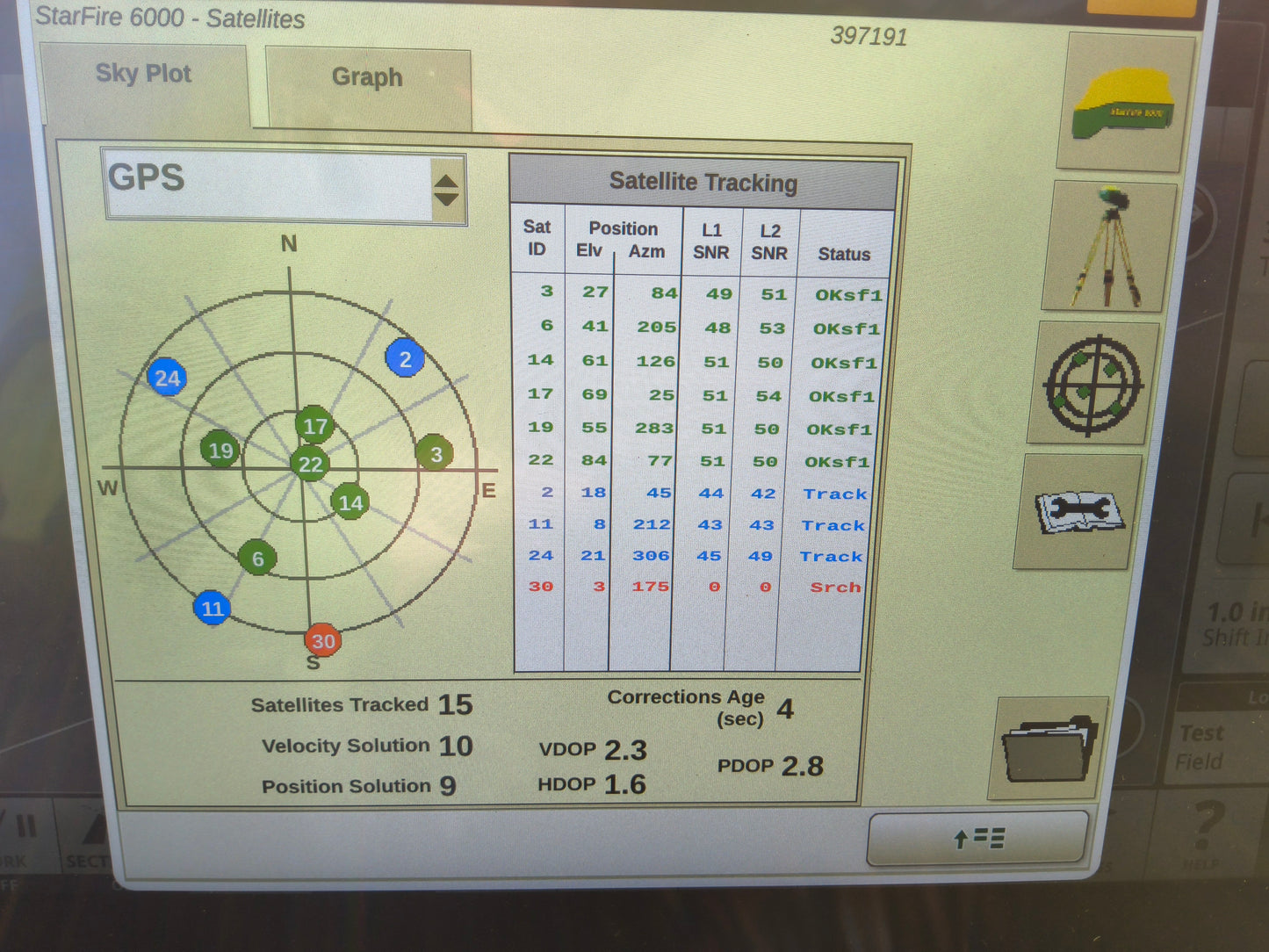Select satellite 24 on sky plot
This screenshot has height=952, width=1269.
[167, 378]
